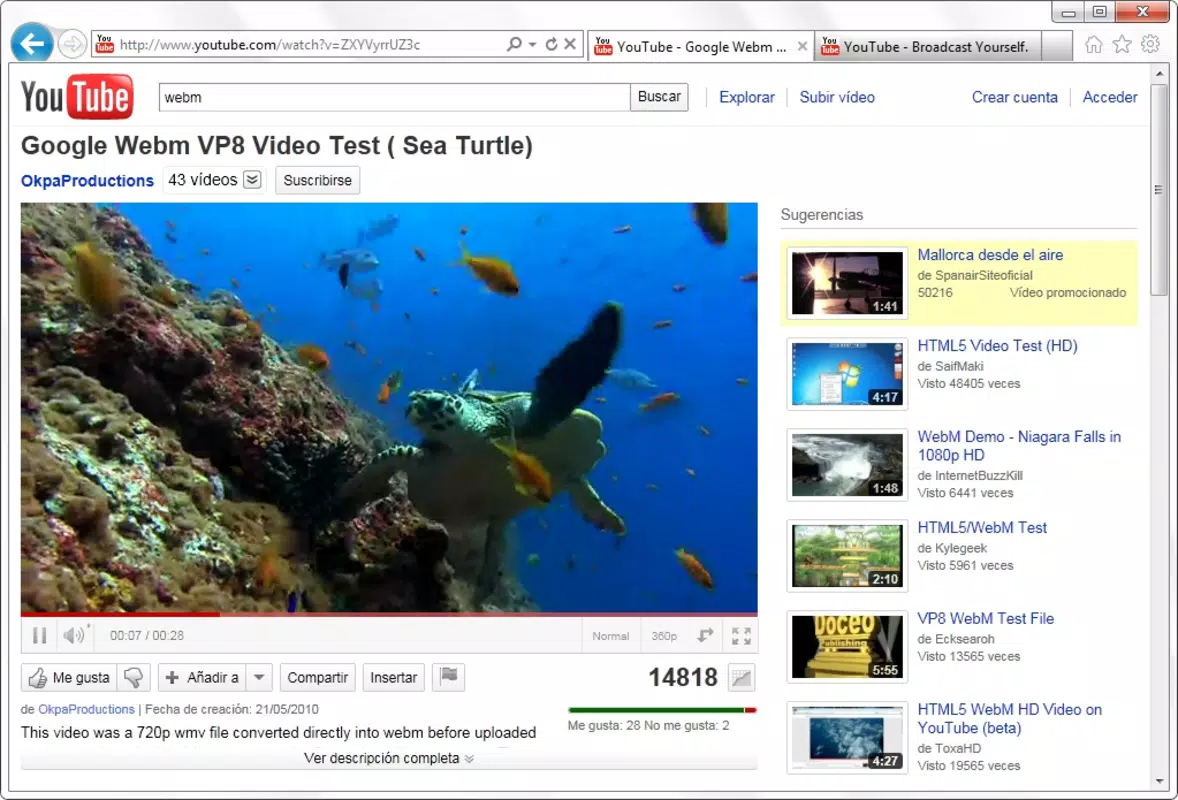Open HTML5 WebM HD Video on YouTube link
This screenshot has height=800, width=1178.
coord(1009,718)
